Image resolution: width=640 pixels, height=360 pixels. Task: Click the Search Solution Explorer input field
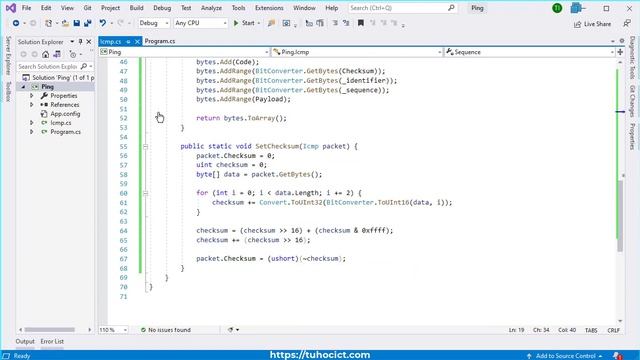tap(48, 66)
